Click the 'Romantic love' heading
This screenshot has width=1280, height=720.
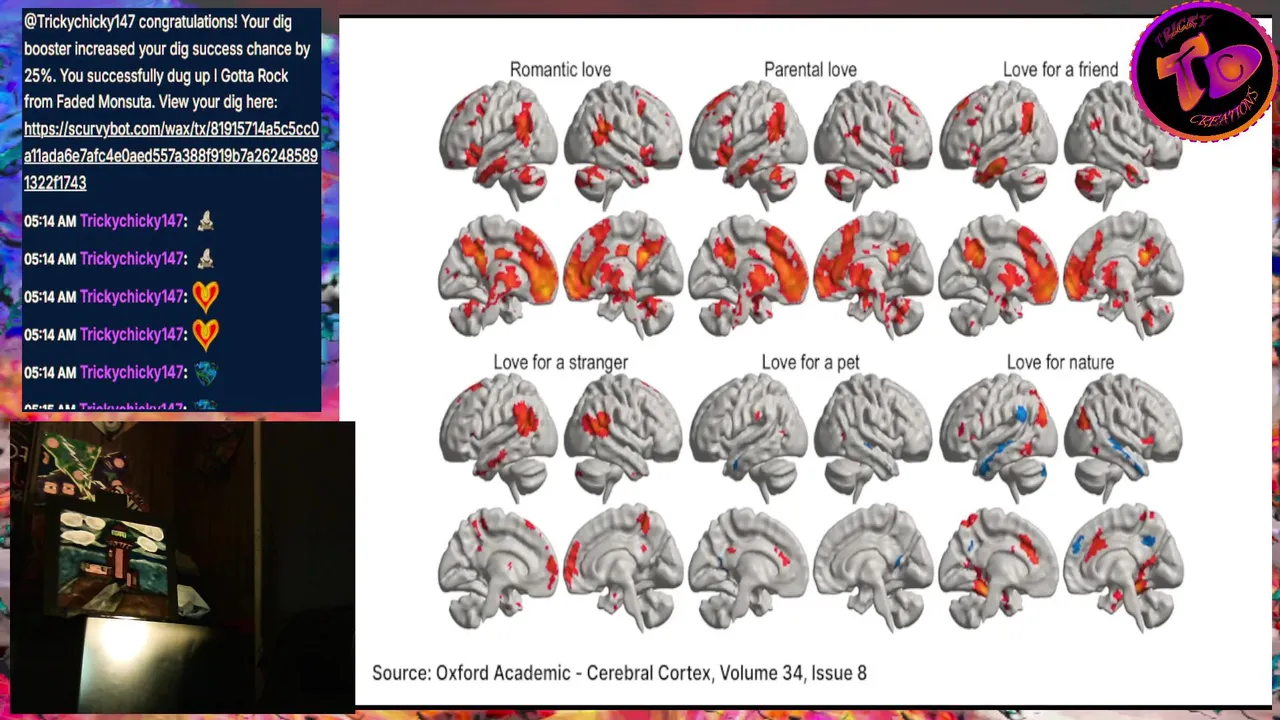560,70
